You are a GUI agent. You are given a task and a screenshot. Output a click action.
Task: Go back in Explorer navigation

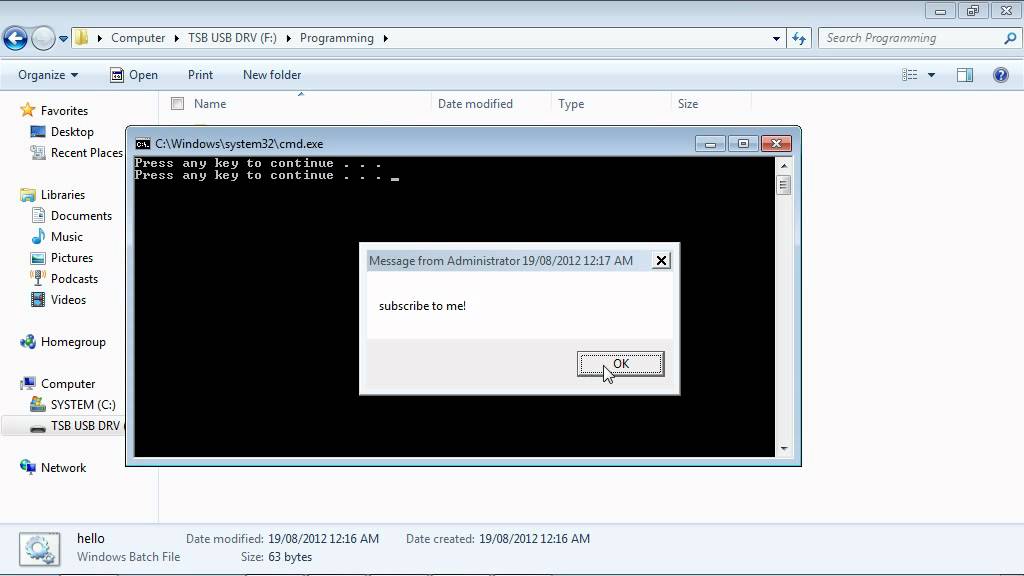tap(16, 39)
